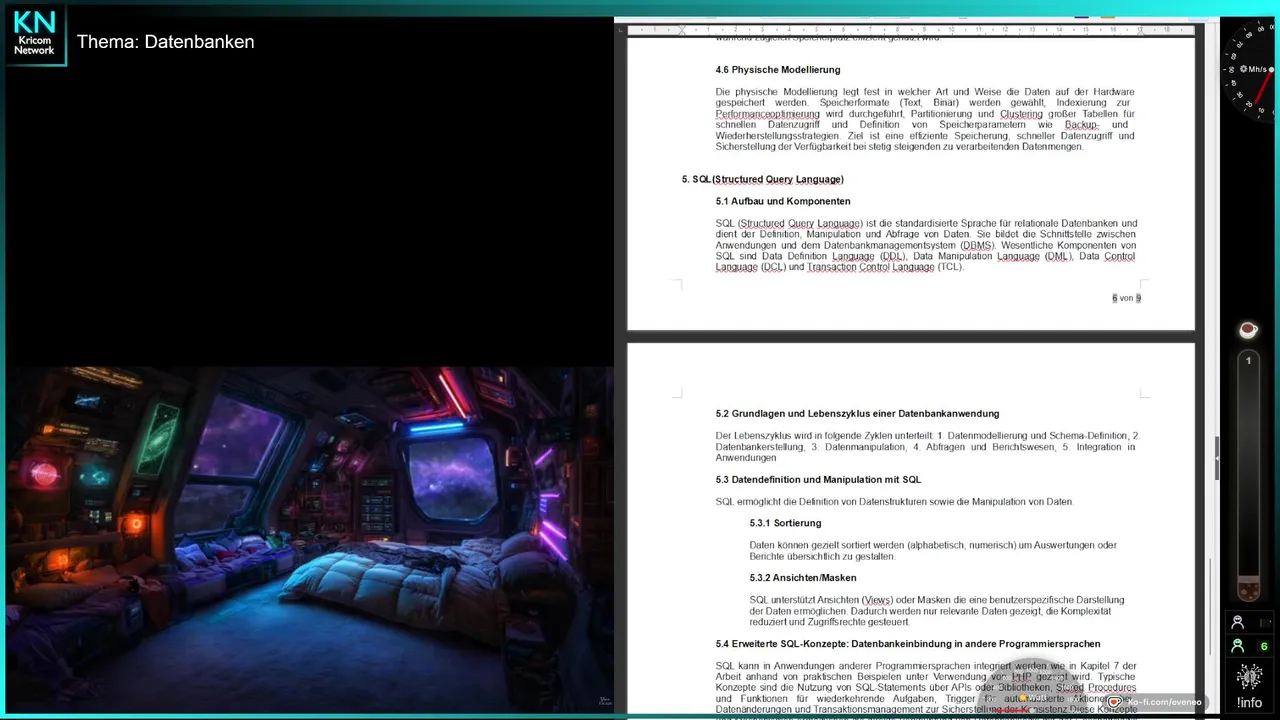The width and height of the screenshot is (1280, 720).
Task: Click the horizontal ruler at mark 9
Action: click(923, 29)
